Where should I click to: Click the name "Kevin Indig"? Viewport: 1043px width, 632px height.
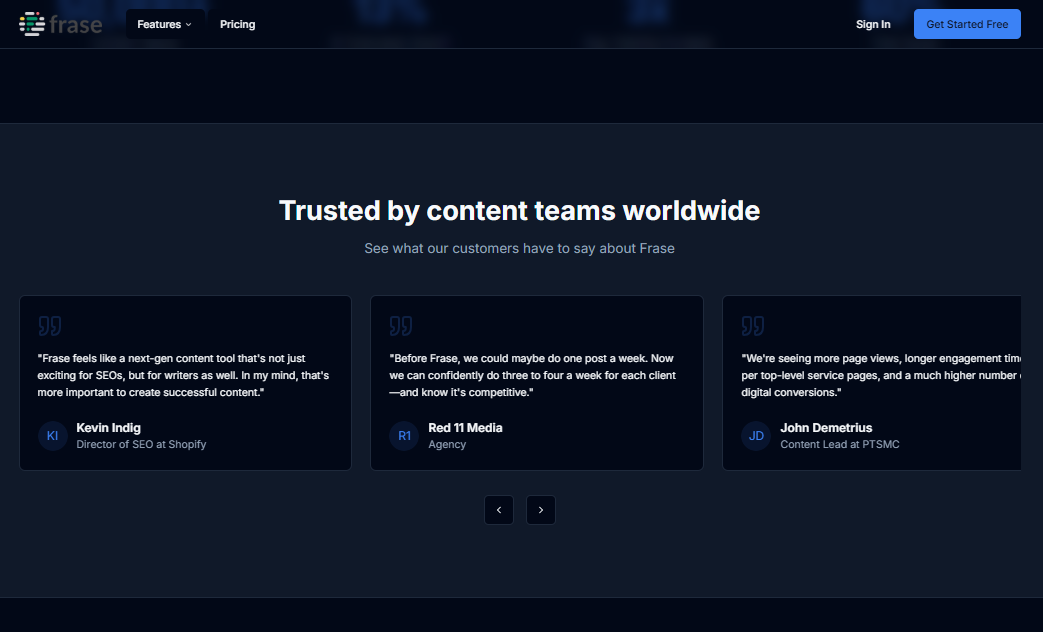pos(108,428)
